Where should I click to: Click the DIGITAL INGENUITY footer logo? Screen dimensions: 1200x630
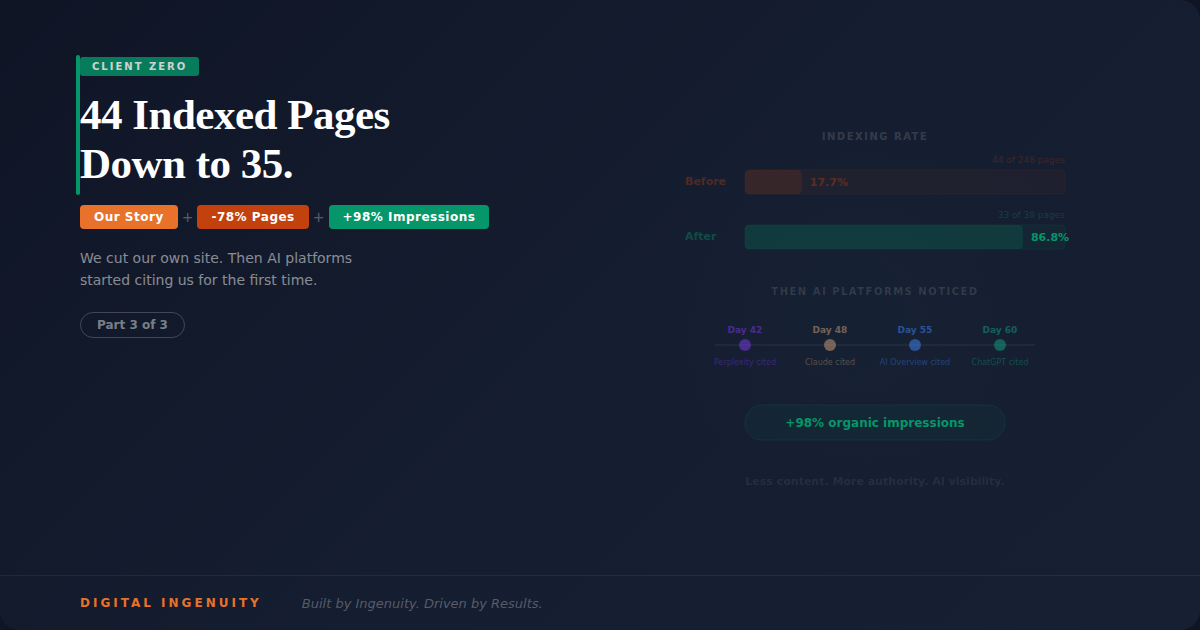pyautogui.click(x=170, y=602)
